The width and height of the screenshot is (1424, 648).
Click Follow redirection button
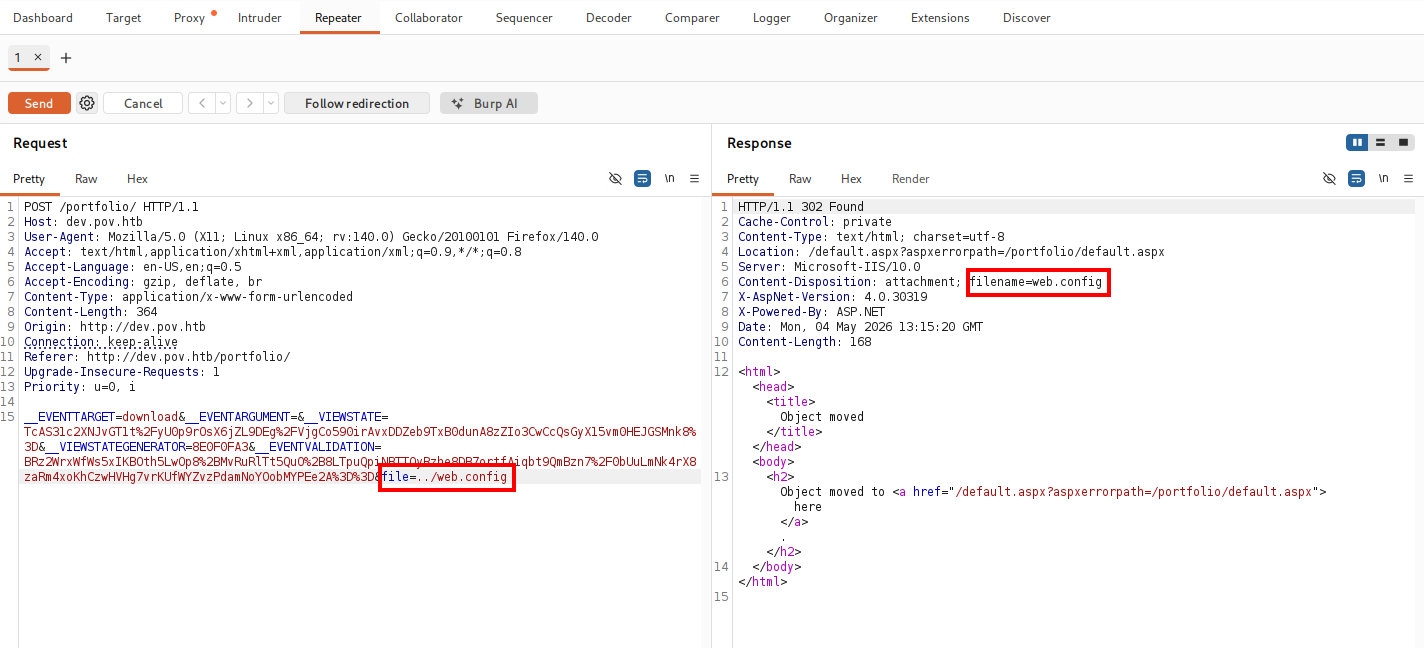(x=357, y=103)
